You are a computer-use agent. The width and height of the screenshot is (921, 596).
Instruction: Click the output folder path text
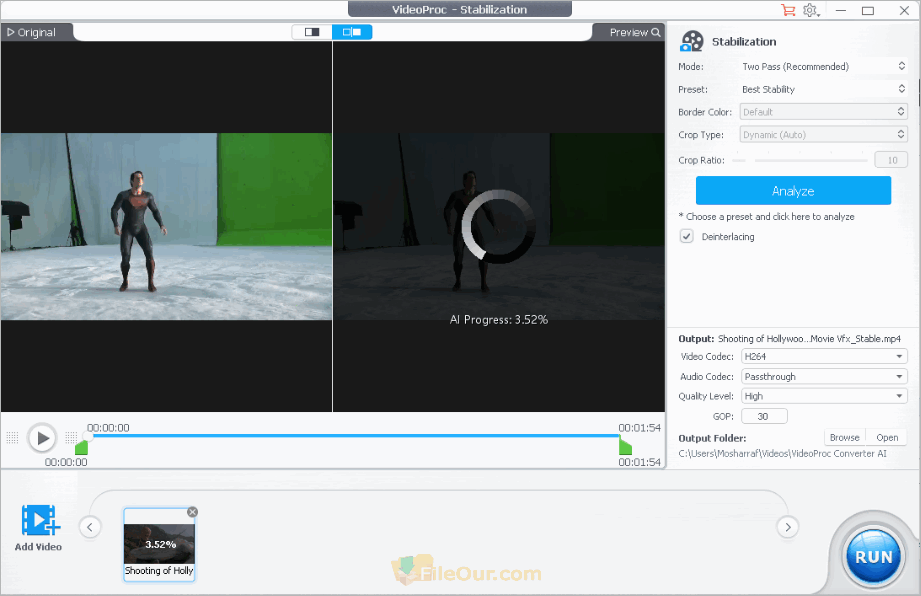tap(782, 453)
